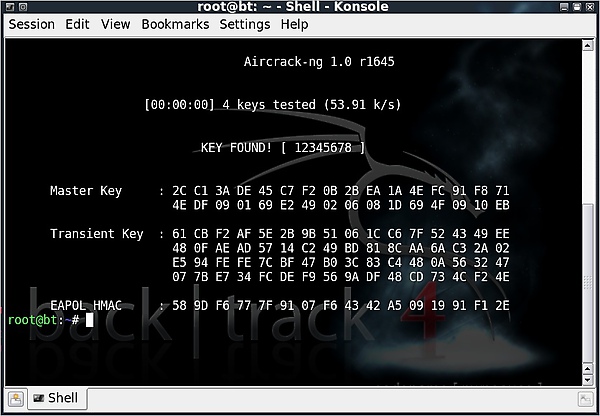Maximize the Konsole window
Image resolution: width=600 pixels, height=416 pixels.
577,7
